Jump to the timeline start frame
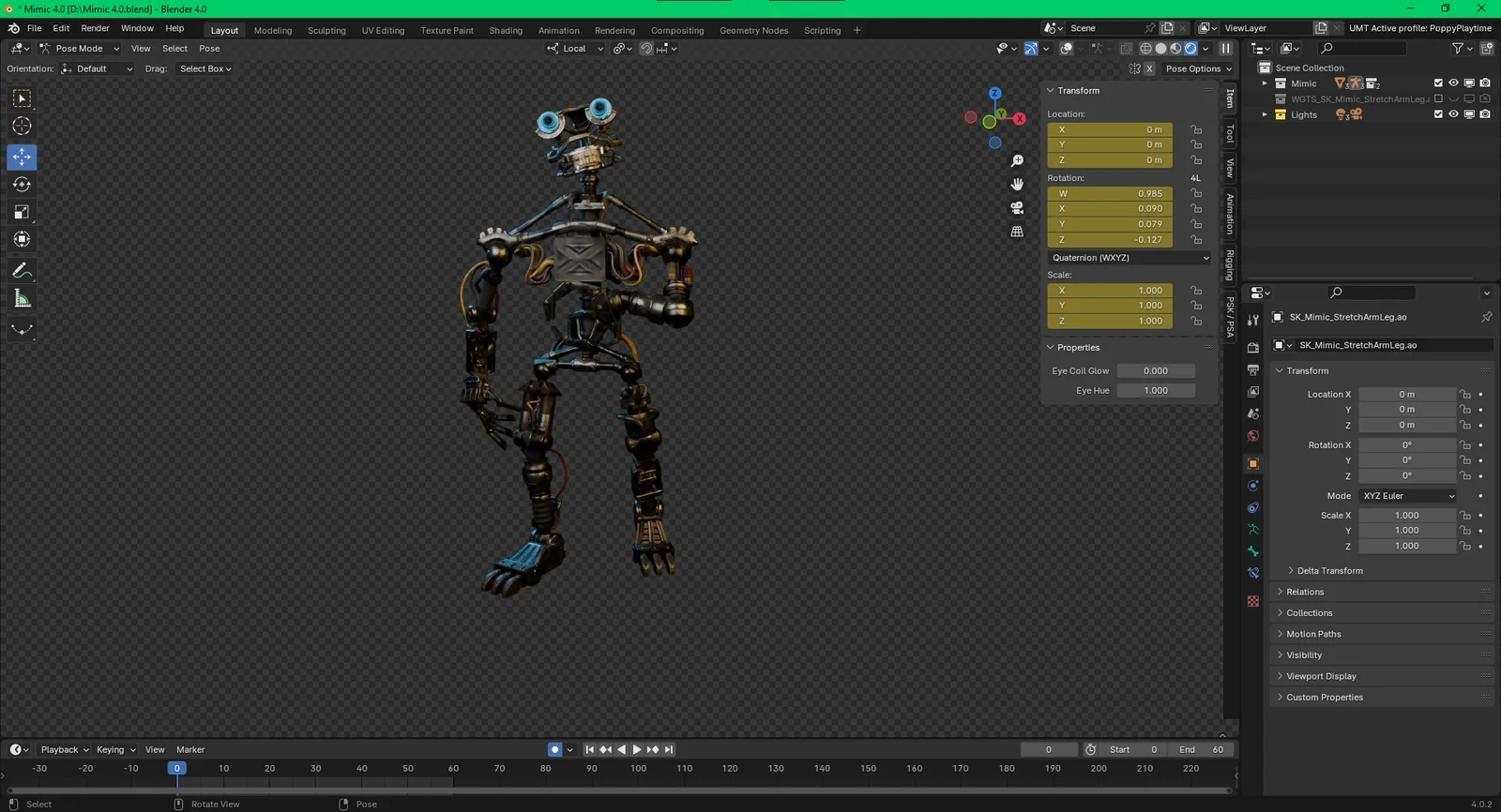The width and height of the screenshot is (1501, 812). tap(589, 749)
